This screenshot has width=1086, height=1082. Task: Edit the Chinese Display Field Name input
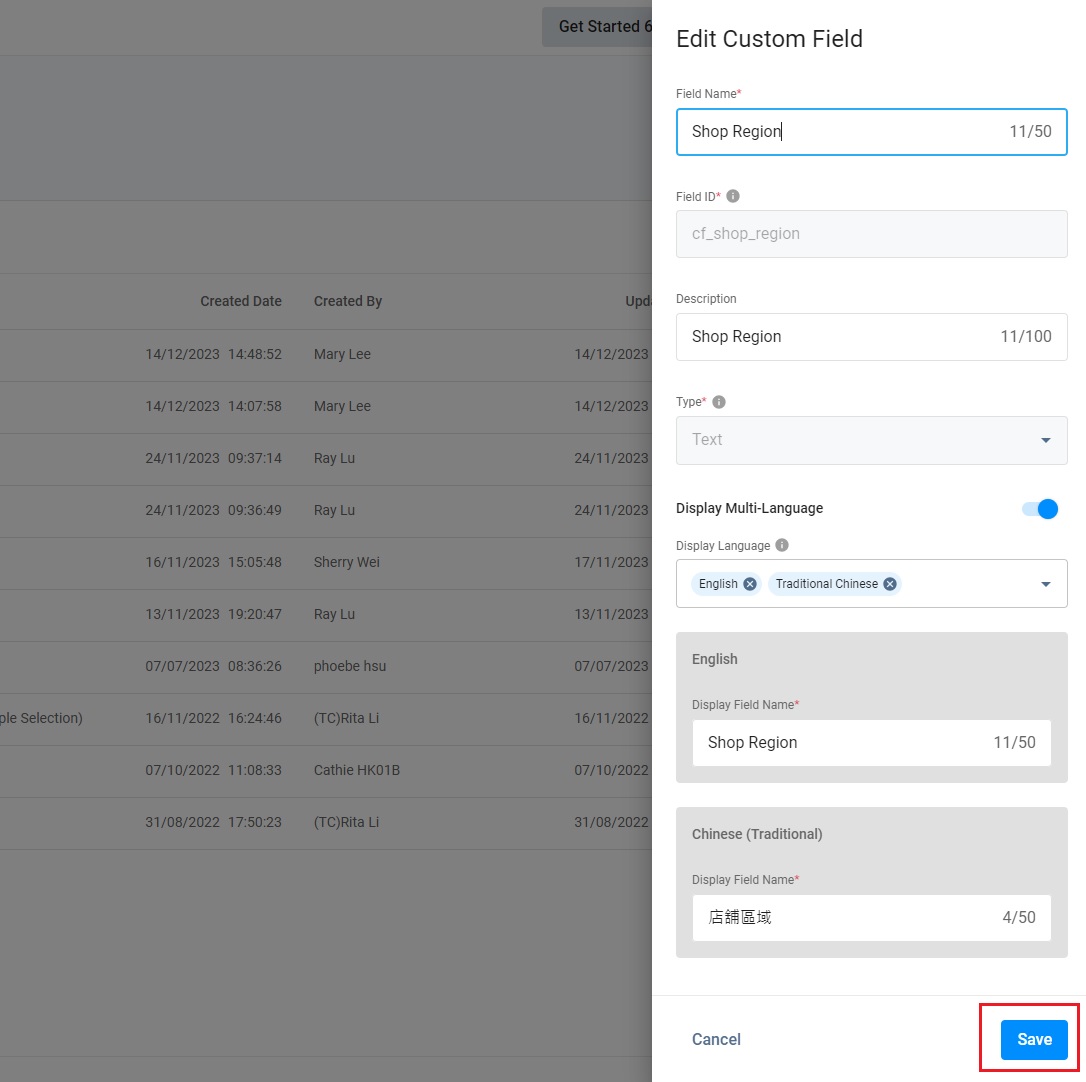point(850,917)
